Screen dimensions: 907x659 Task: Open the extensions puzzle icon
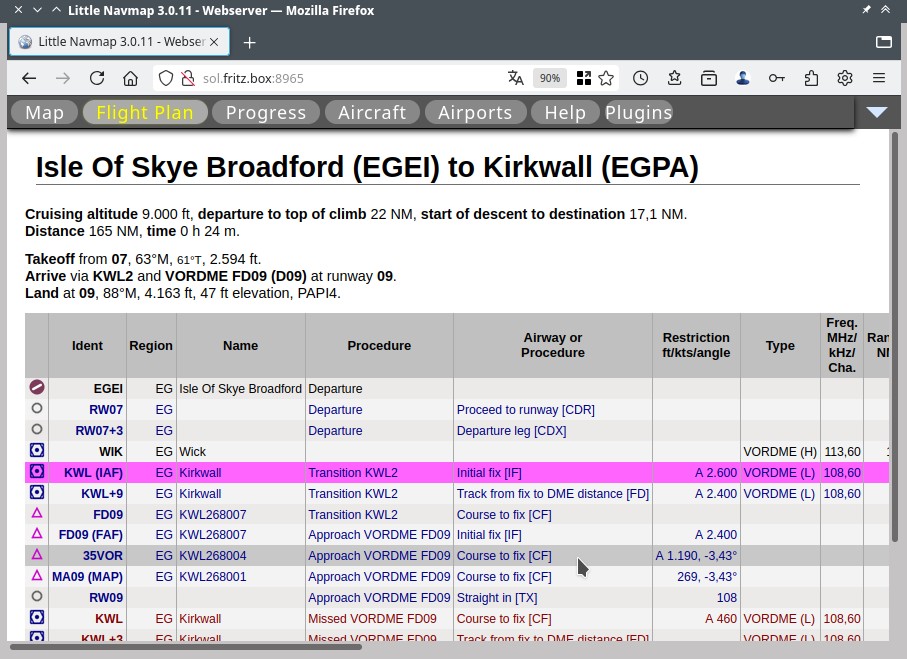pyautogui.click(x=811, y=78)
